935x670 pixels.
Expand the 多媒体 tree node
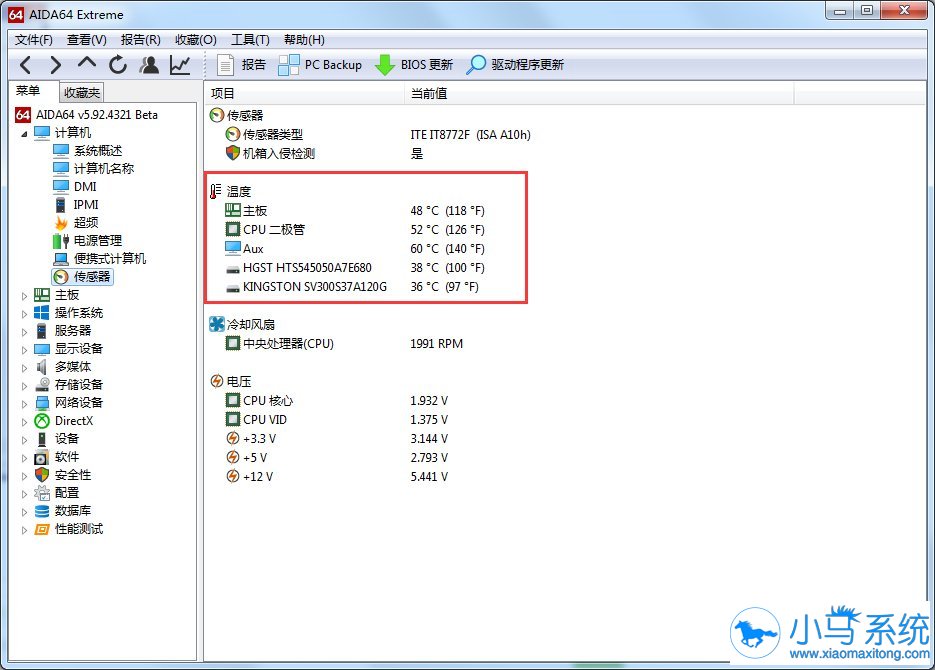pos(24,368)
